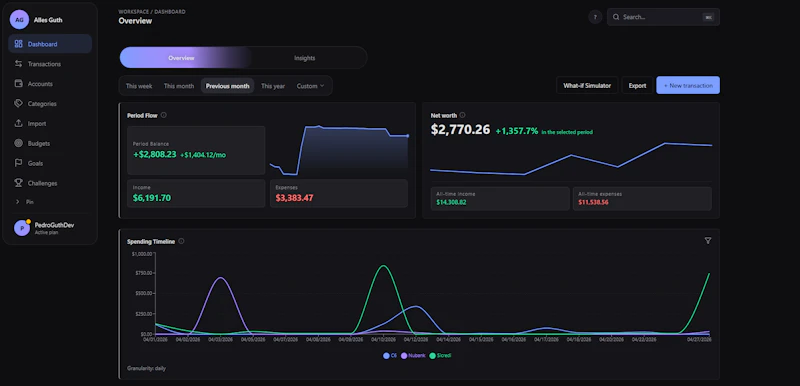The height and width of the screenshot is (386, 800).
Task: Open Spending Timeline filter funnel icon
Action: pyautogui.click(x=708, y=241)
